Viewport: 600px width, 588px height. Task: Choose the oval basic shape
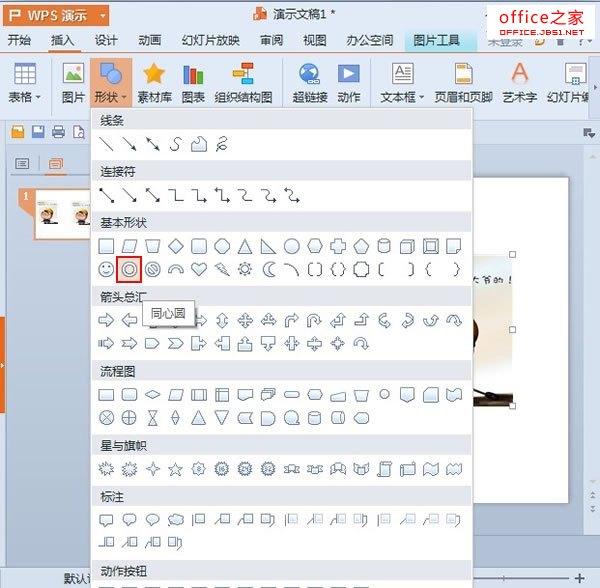tap(292, 246)
